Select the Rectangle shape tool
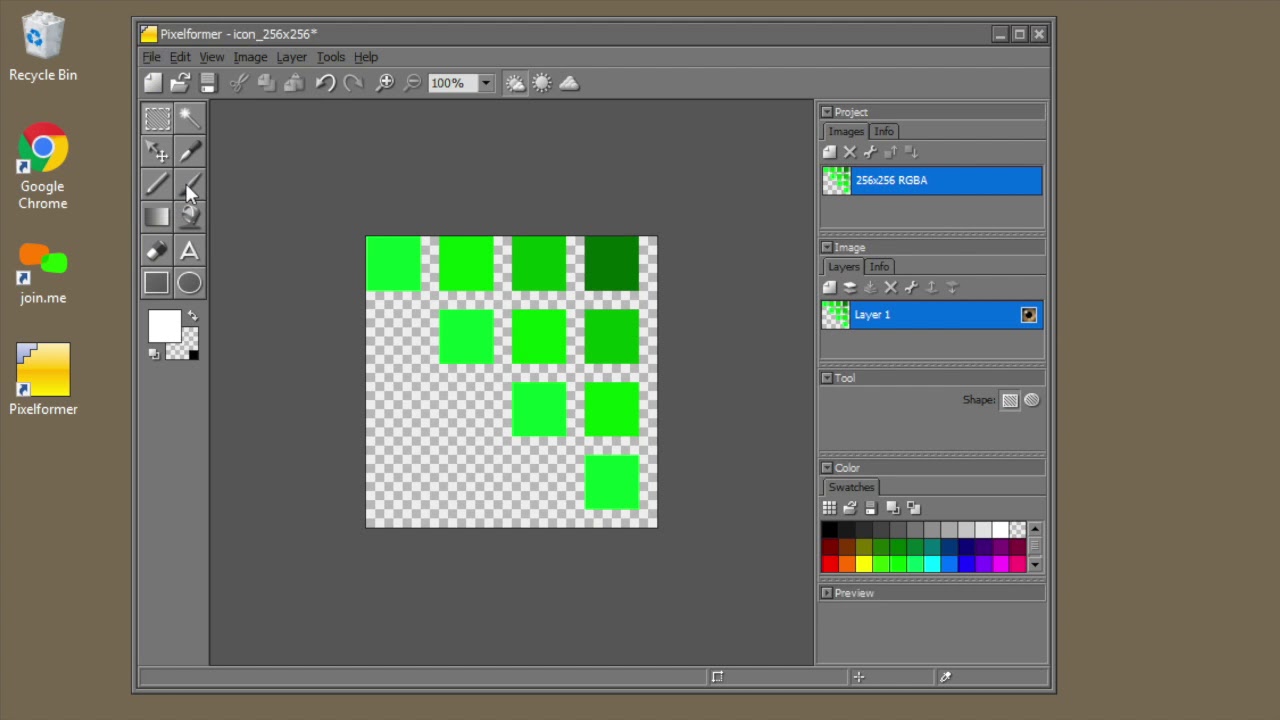This screenshot has width=1280, height=720. tap(157, 283)
